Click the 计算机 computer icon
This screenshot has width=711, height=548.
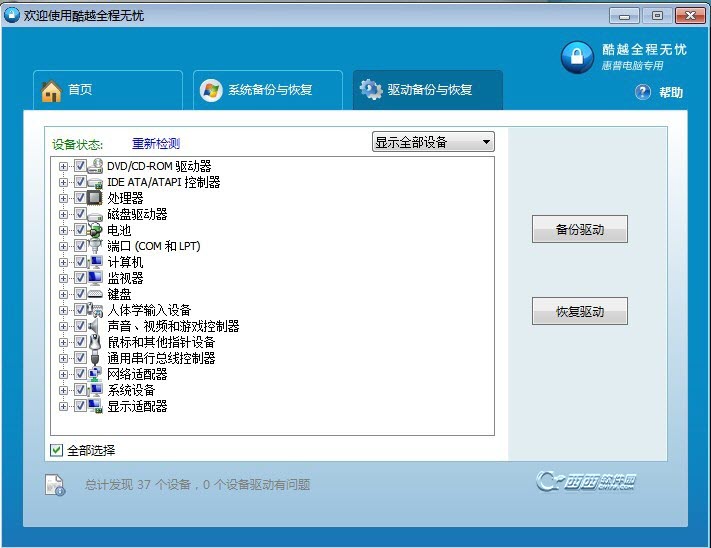[95, 262]
